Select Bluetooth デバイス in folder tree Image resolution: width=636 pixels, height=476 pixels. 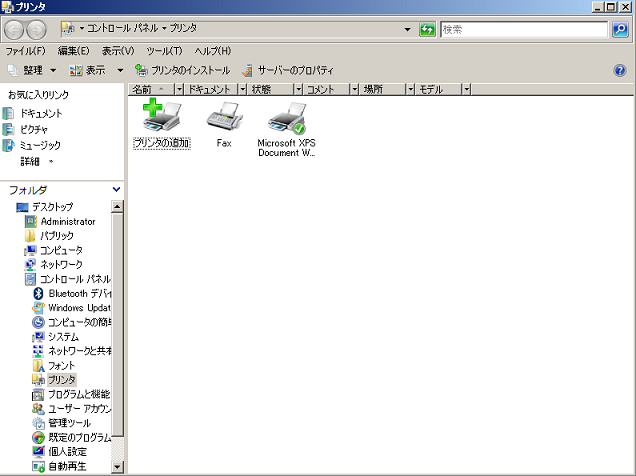[x=79, y=293]
